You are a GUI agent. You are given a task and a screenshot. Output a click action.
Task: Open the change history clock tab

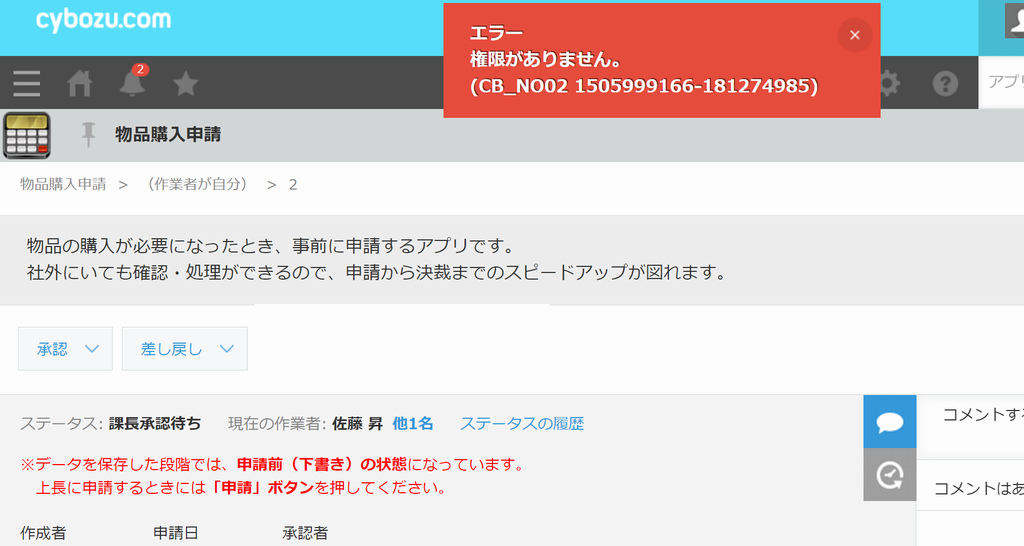(x=889, y=475)
